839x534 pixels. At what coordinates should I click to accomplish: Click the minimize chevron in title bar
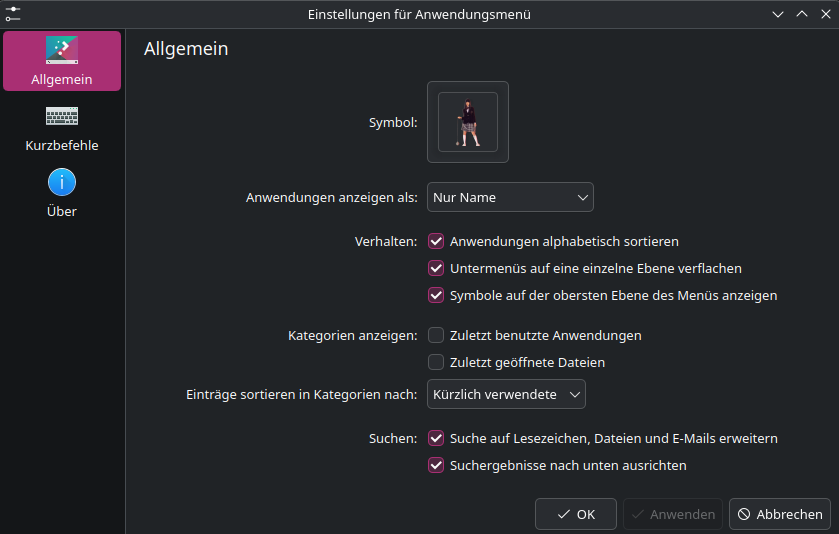tap(778, 14)
